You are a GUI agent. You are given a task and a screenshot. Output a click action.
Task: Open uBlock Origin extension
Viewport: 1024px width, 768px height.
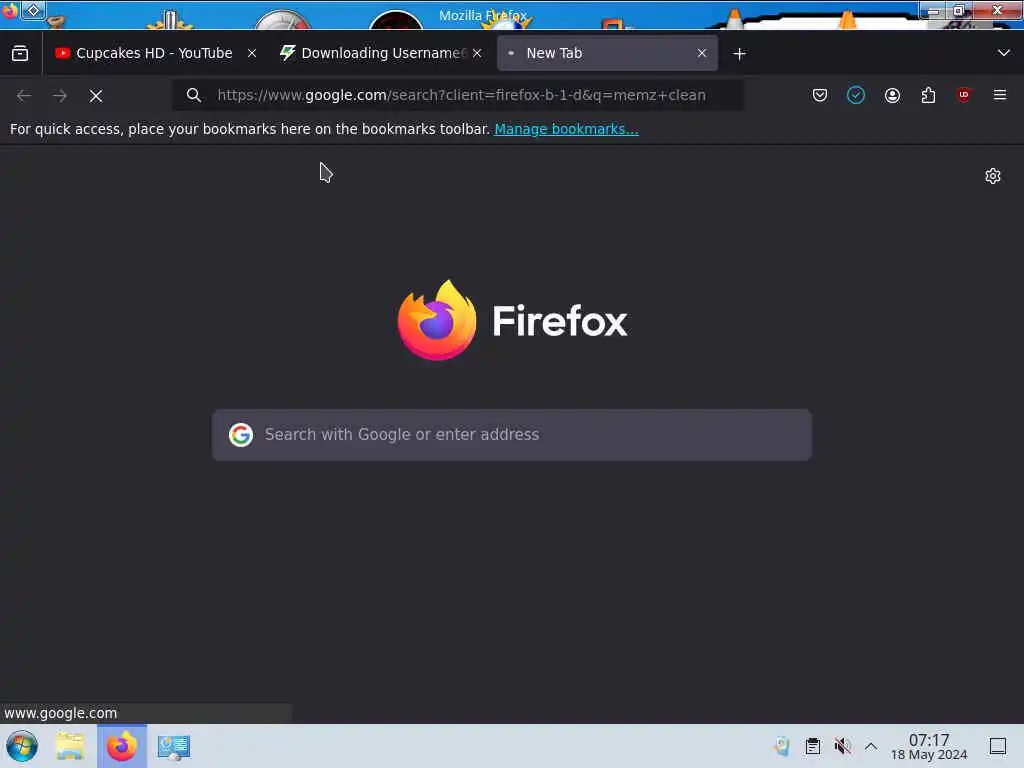point(964,95)
